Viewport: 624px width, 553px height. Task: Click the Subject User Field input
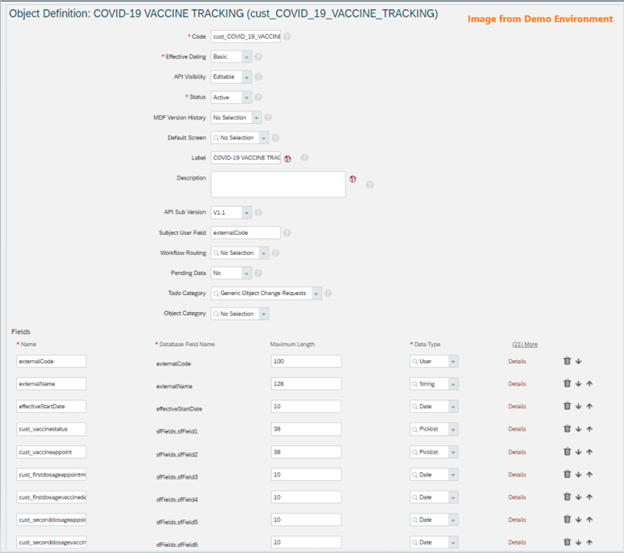pos(245,232)
